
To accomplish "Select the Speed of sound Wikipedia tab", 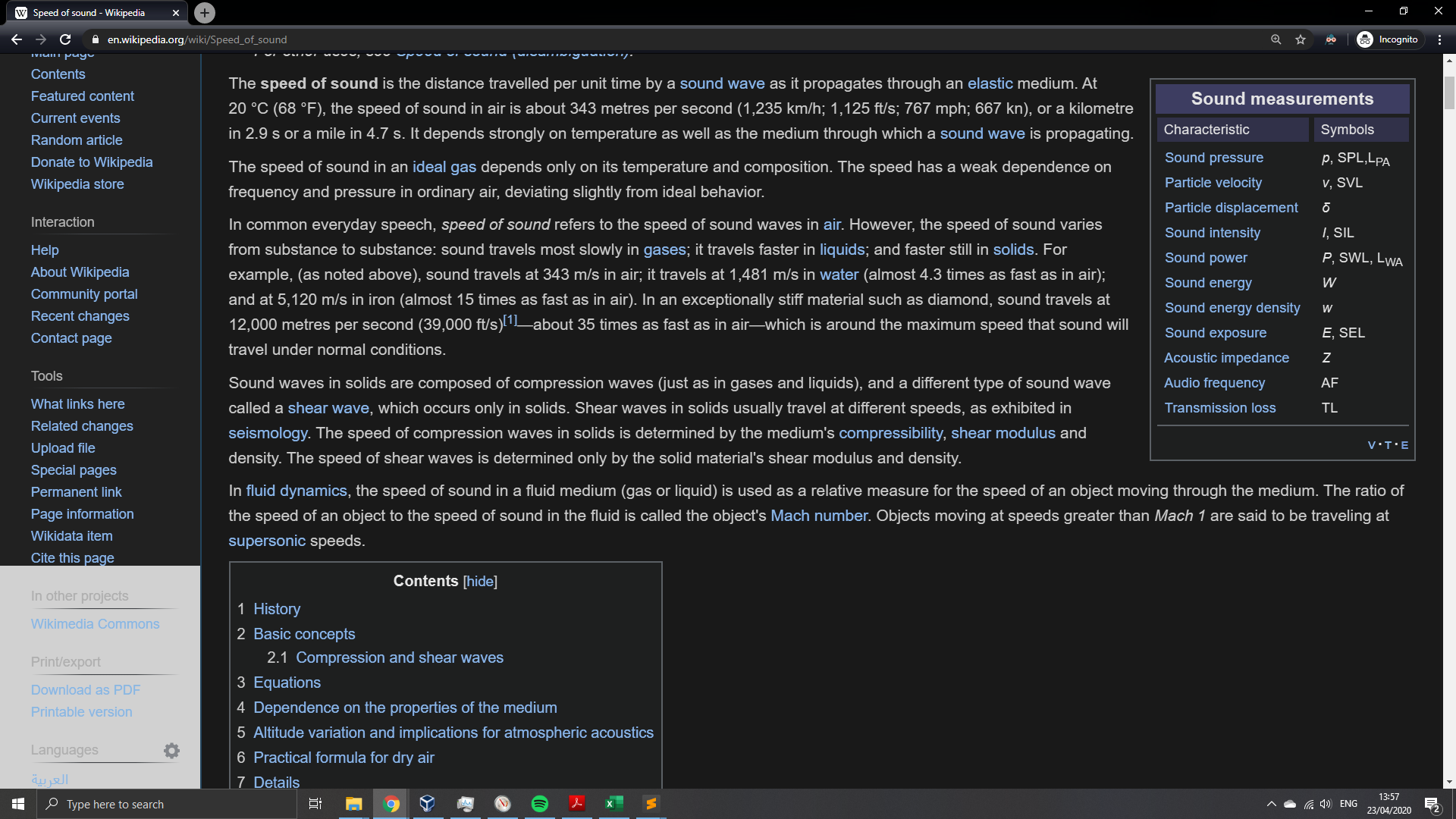I will [91, 12].
